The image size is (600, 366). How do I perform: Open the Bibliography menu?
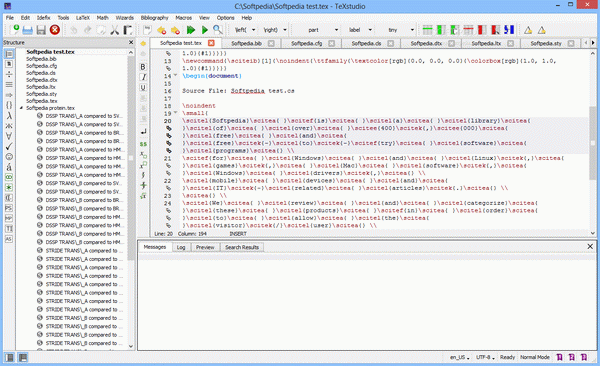[x=154, y=18]
